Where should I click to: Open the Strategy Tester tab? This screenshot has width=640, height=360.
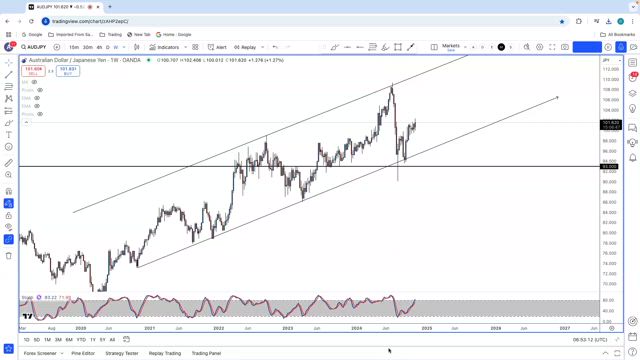point(122,353)
